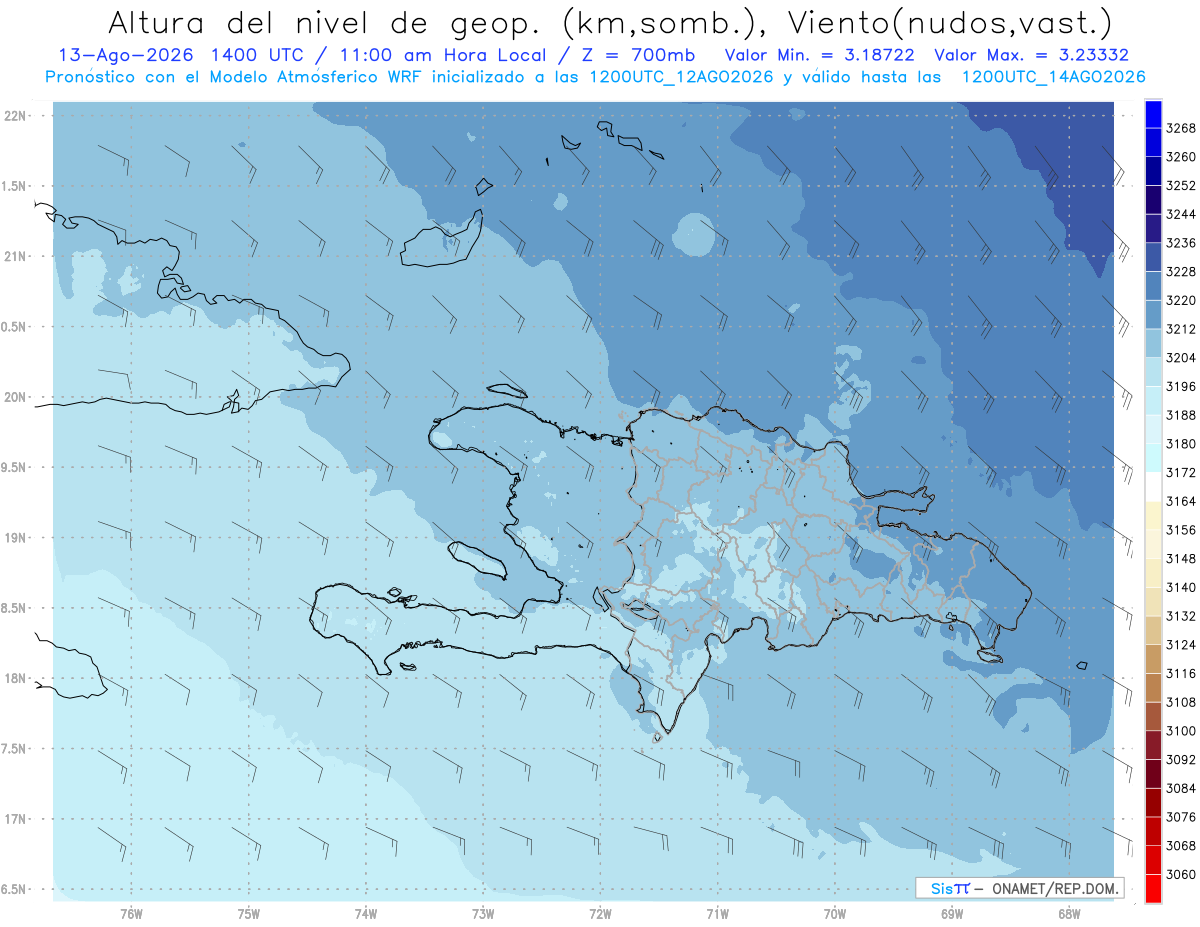Click the legend value '3268'

tap(1180, 129)
